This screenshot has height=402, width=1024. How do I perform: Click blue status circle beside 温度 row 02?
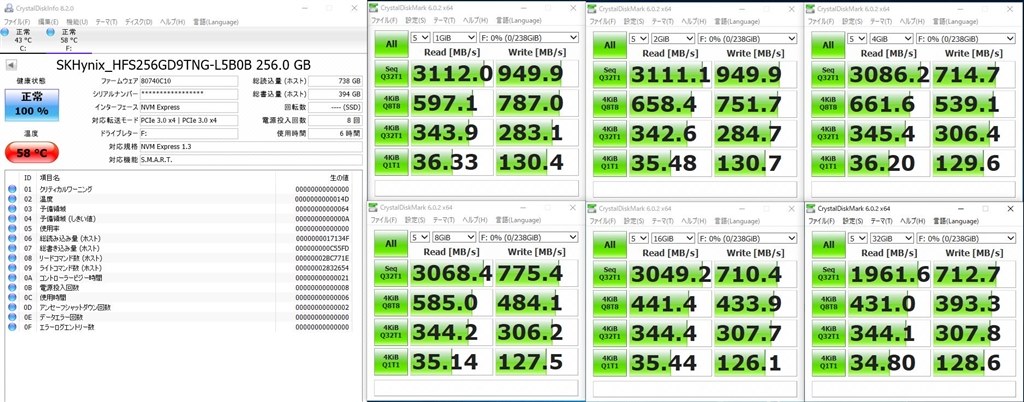12,199
